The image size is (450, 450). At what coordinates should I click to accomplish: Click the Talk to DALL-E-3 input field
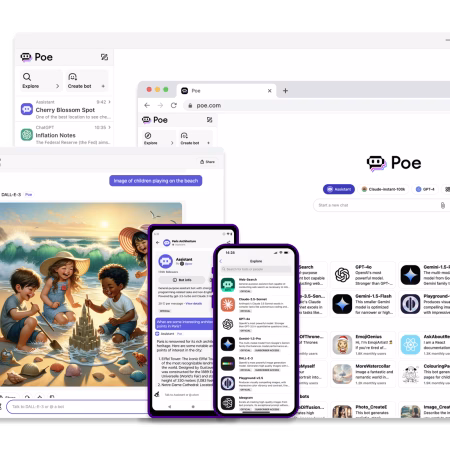78,407
